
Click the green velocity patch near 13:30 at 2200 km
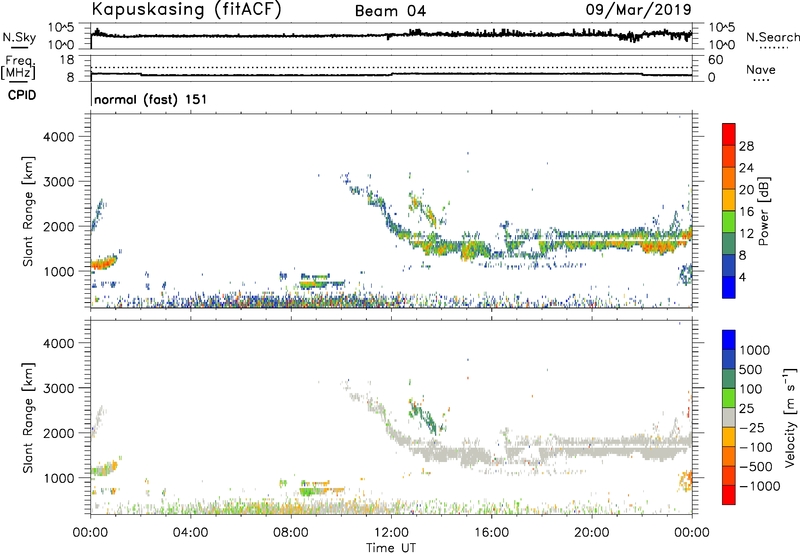430,420
